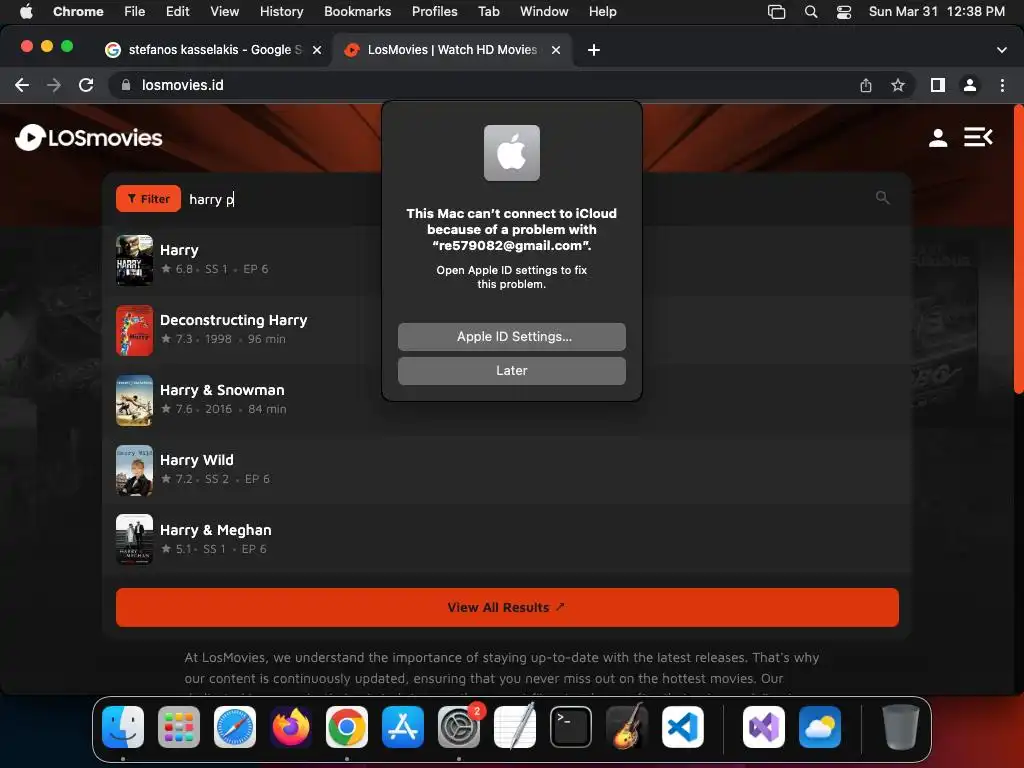1024x768 pixels.
Task: Open the Bookmarks menu
Action: tap(357, 12)
